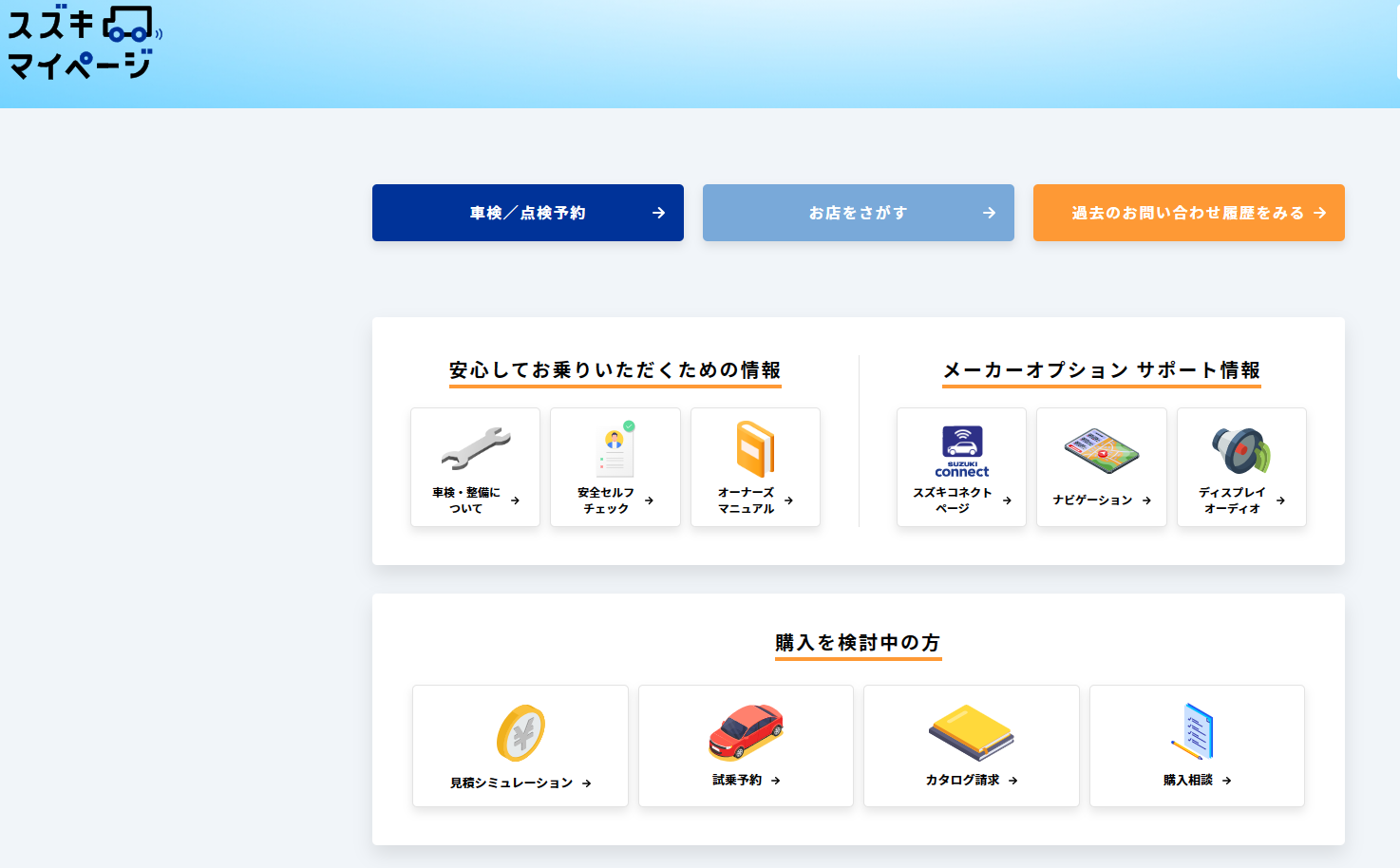
Task: Open the display audio speaker icon
Action: 1240,450
